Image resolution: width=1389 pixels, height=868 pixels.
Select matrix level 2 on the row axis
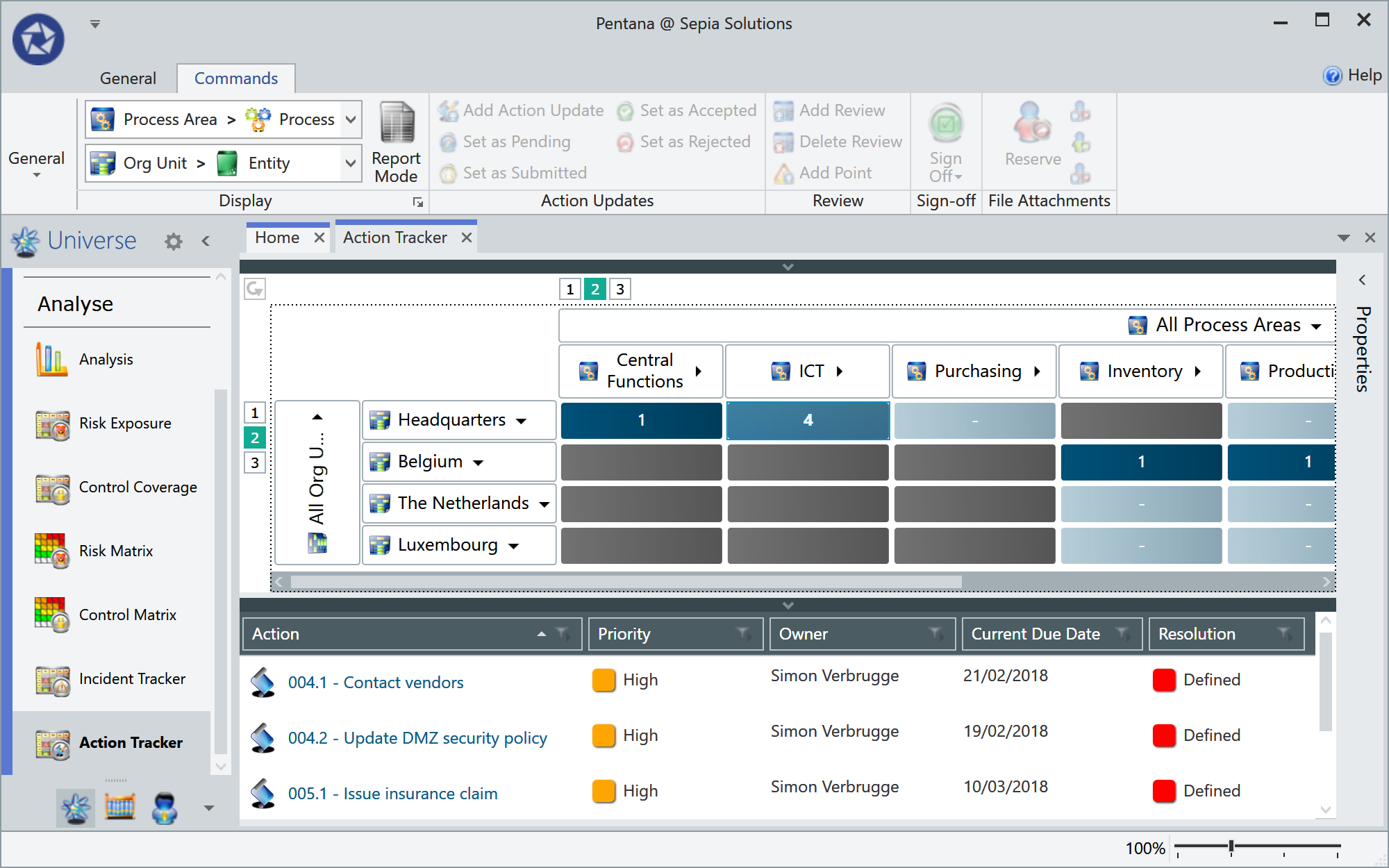[x=254, y=437]
